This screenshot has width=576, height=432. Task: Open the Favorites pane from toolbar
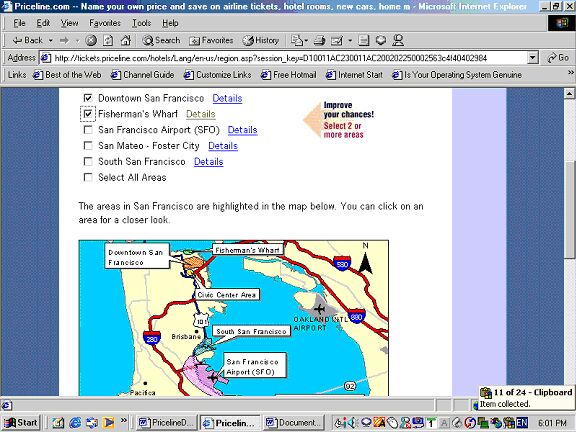[211, 40]
